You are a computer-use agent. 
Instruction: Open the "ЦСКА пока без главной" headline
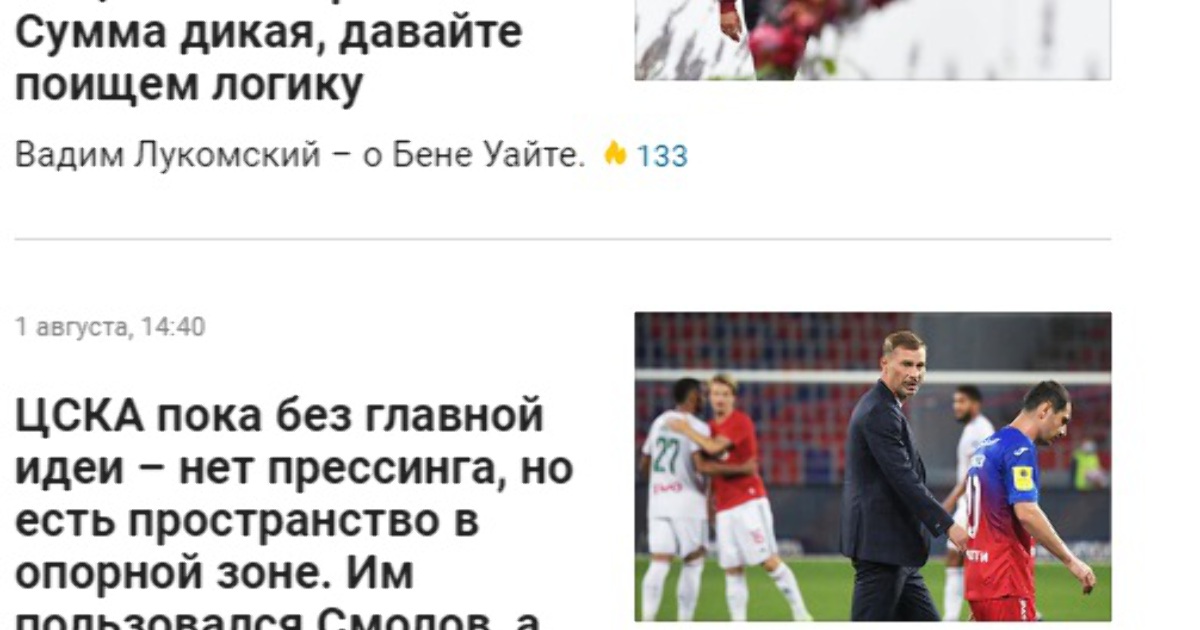click(x=280, y=414)
